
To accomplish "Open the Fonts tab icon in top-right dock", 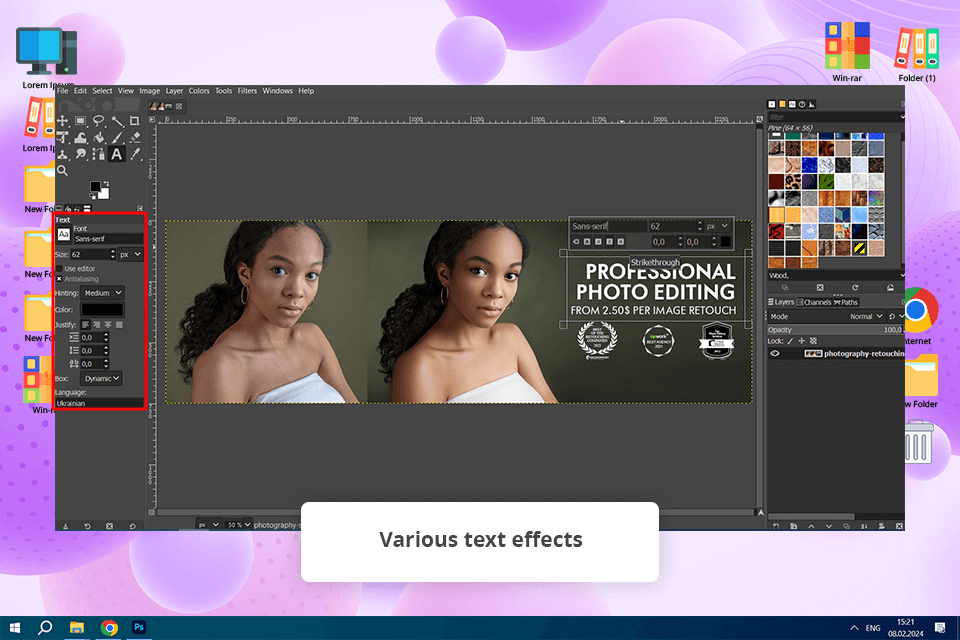I will pyautogui.click(x=792, y=104).
